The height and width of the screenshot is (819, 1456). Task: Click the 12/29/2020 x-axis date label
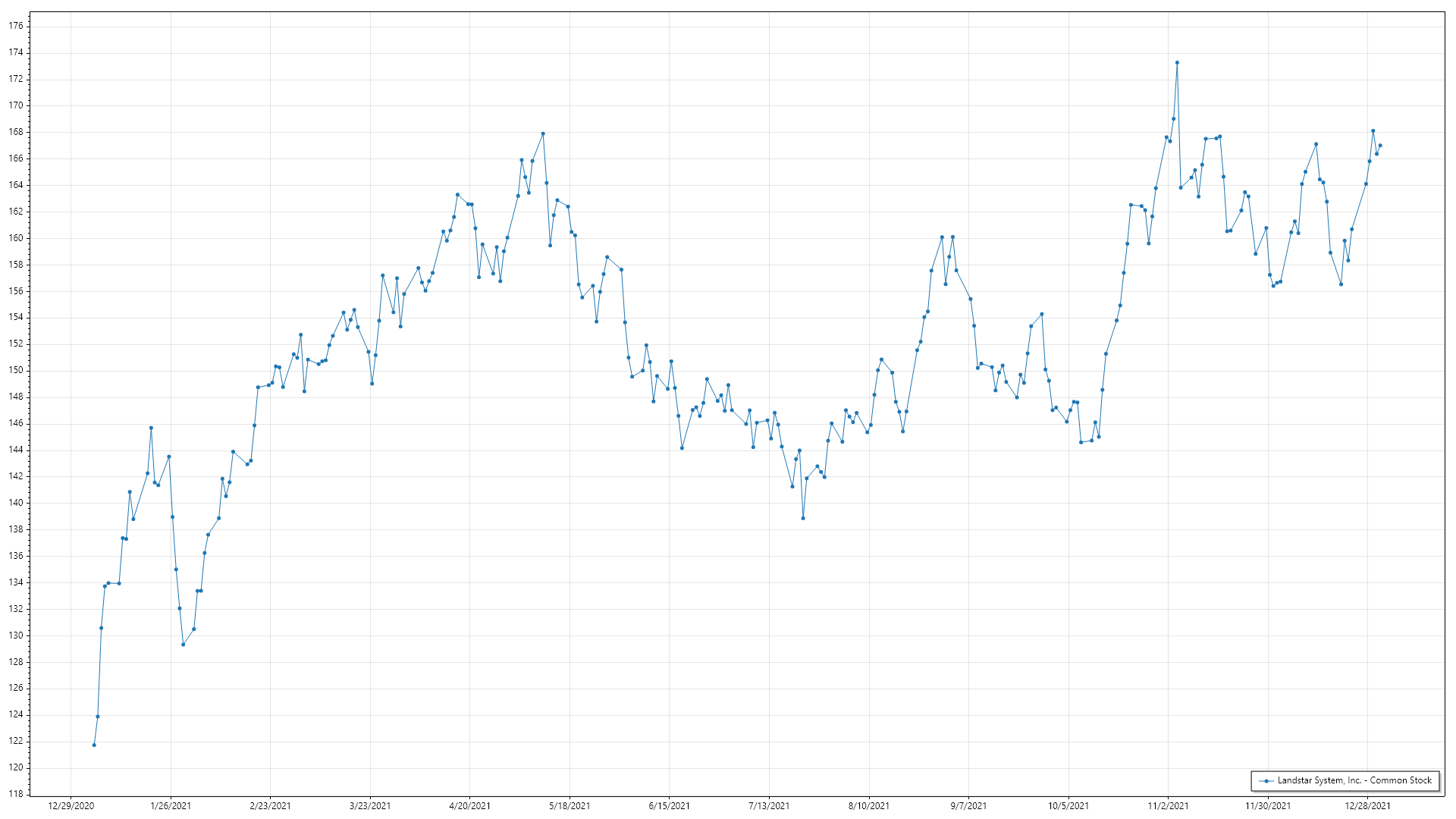click(71, 805)
